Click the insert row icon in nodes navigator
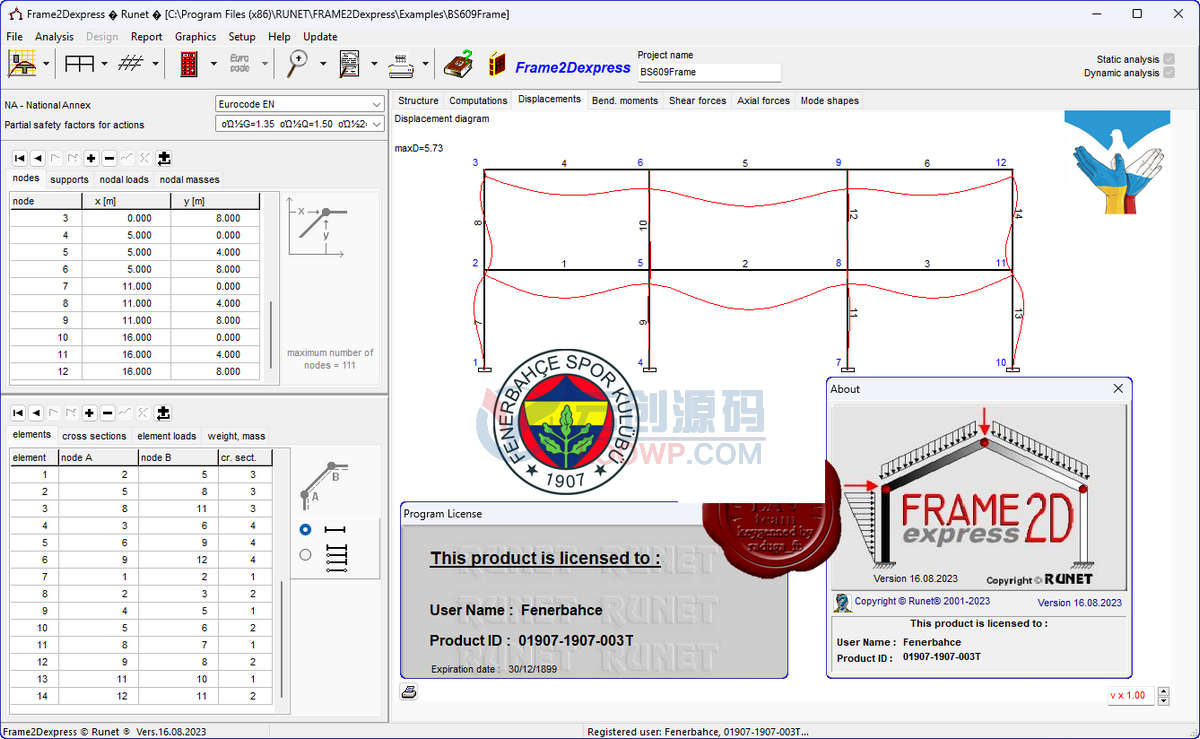The height and width of the screenshot is (739, 1200). [x=164, y=158]
